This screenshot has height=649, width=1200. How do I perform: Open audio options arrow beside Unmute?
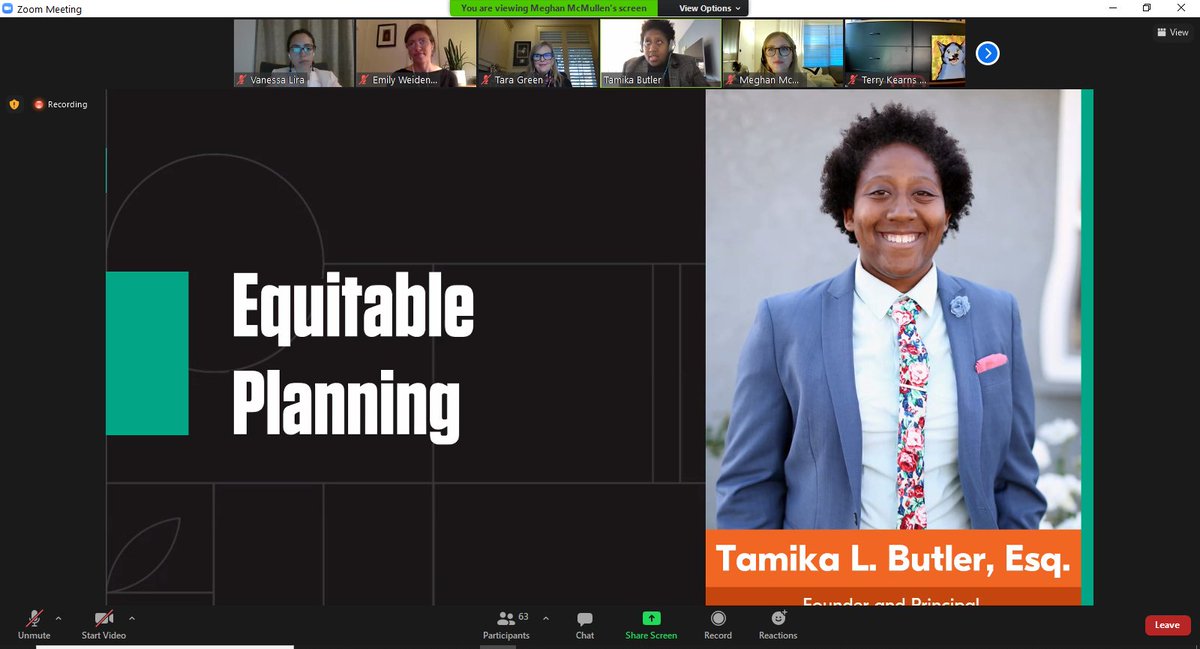[58, 618]
